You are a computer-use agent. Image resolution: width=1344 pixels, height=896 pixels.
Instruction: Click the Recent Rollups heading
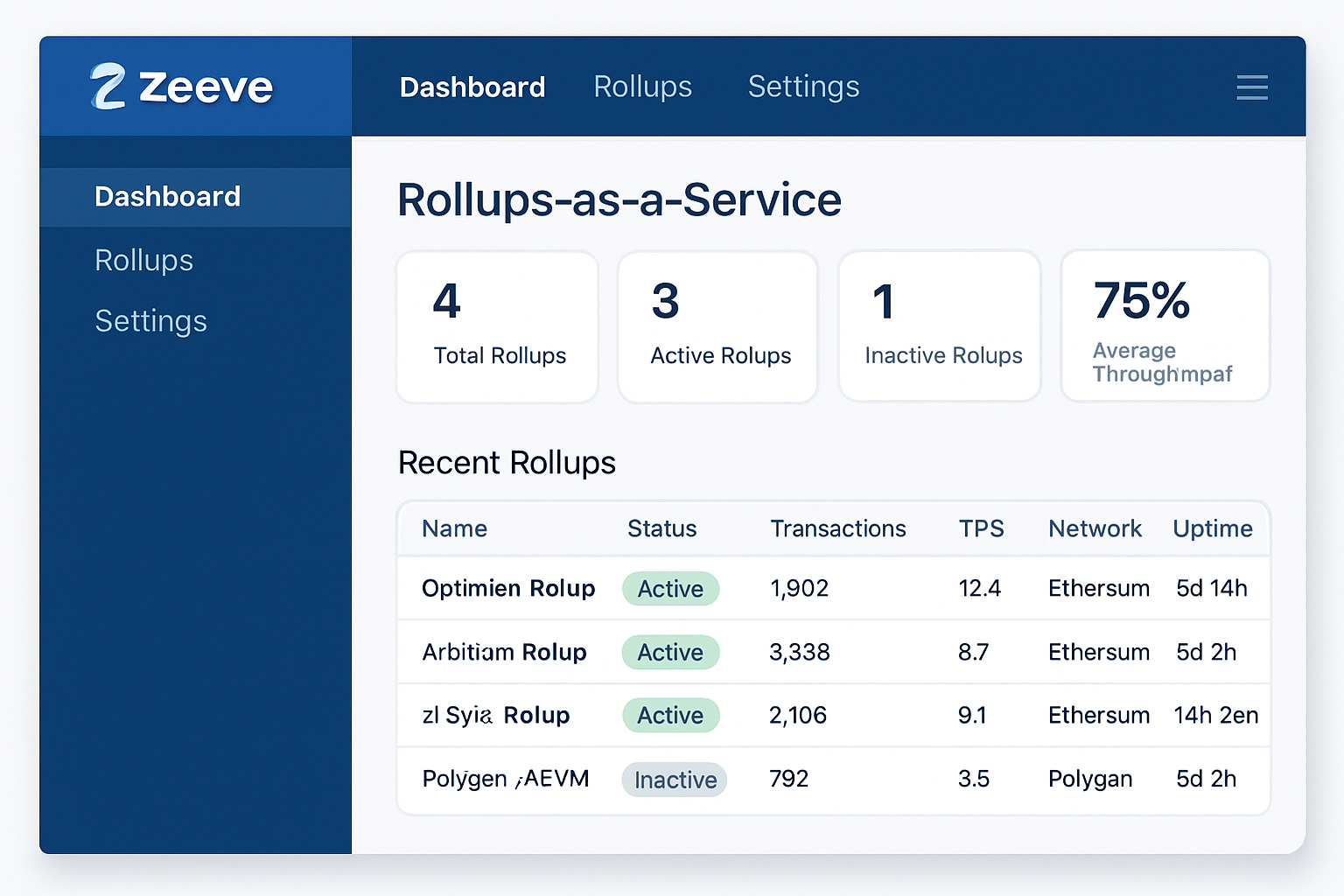[x=507, y=463]
